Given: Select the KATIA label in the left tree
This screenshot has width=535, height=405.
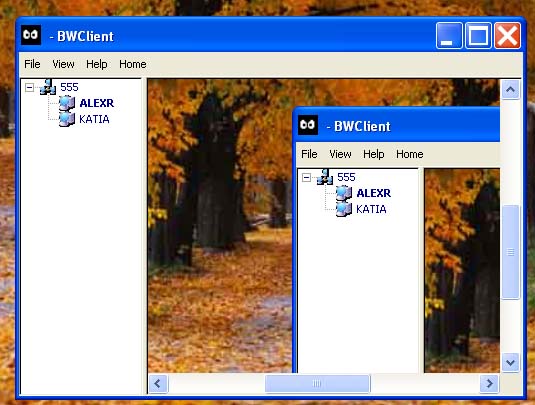Looking at the screenshot, I should 94,119.
